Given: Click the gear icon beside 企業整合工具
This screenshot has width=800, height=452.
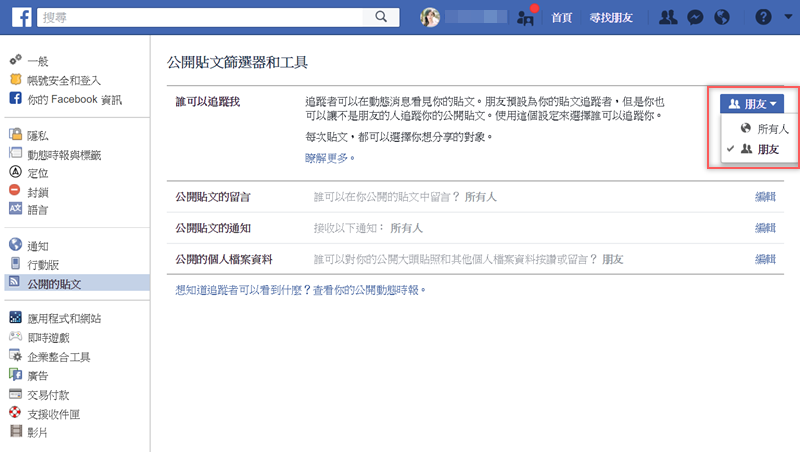Looking at the screenshot, I should [x=15, y=356].
